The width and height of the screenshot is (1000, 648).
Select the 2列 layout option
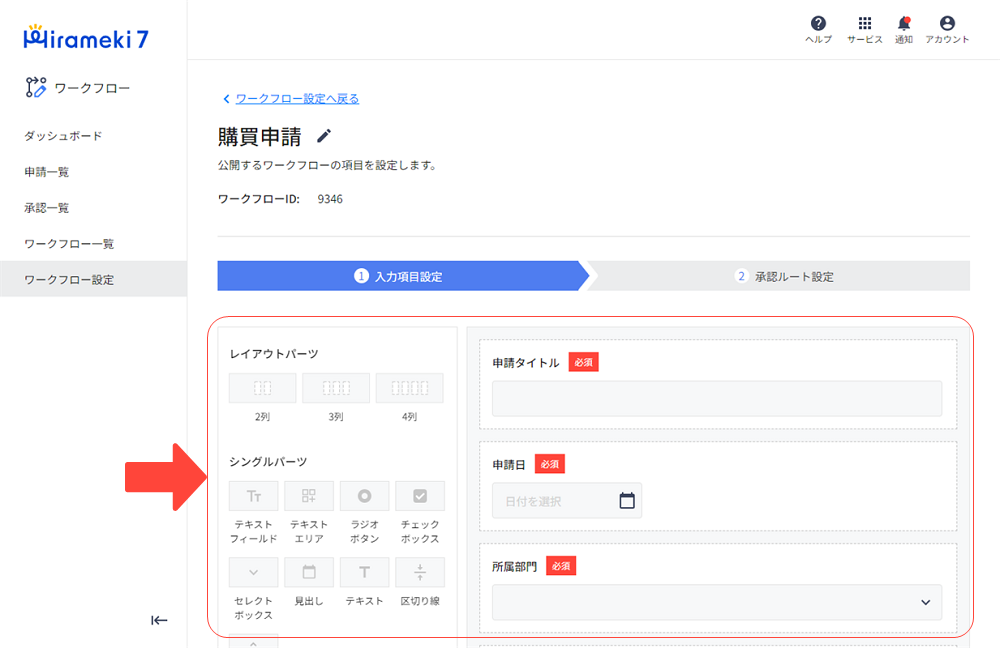click(x=262, y=387)
